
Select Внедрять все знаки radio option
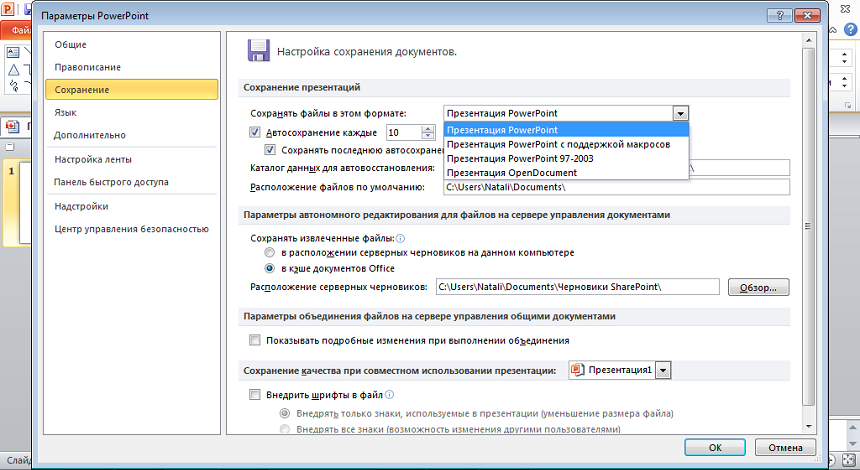coord(285,429)
